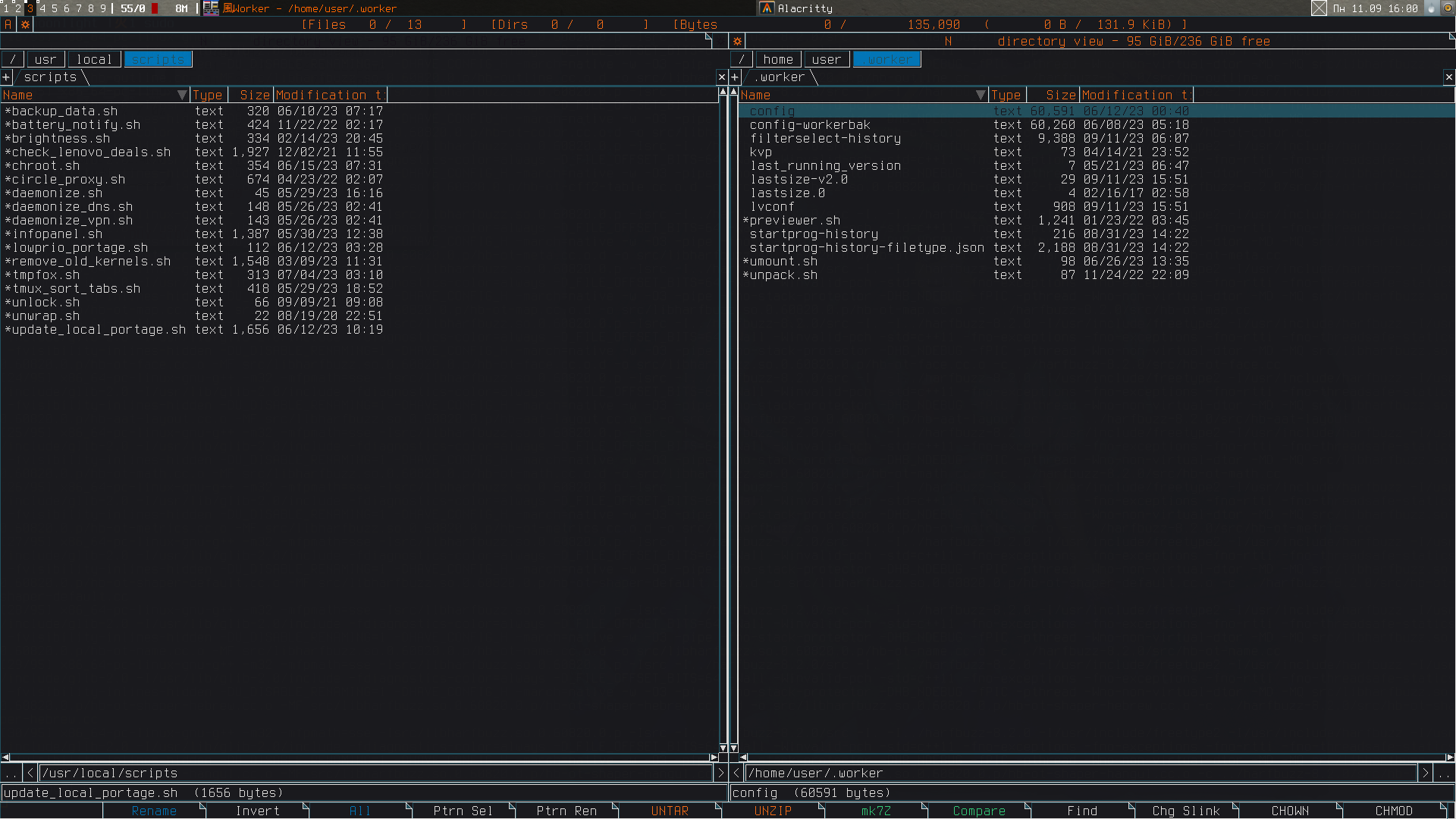
Task: Jump to root '/' in the left breadcrumb
Action: click(x=13, y=59)
